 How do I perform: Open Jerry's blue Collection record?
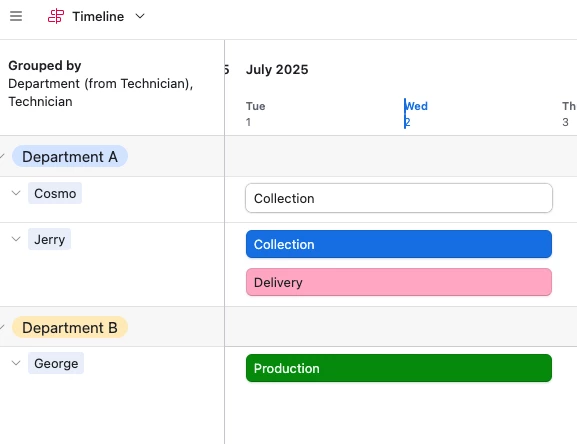[399, 244]
